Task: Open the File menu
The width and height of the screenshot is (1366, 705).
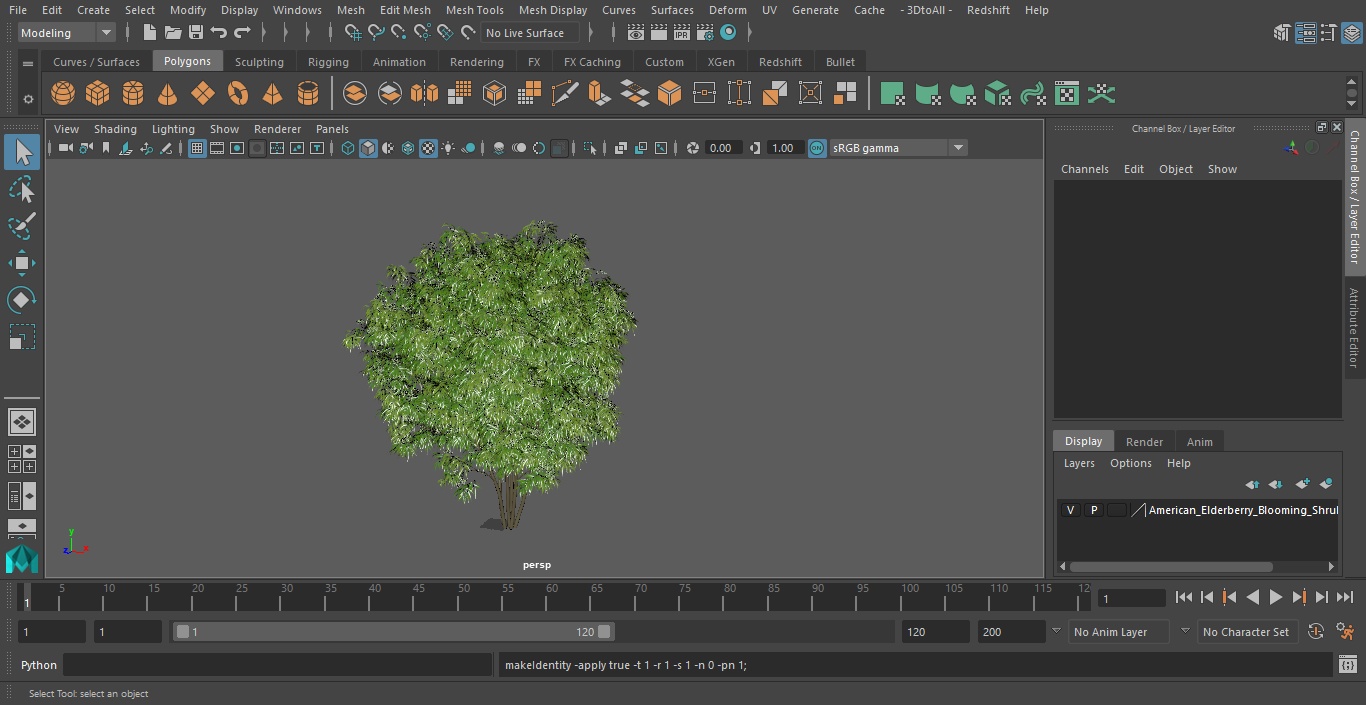Action: click(18, 10)
